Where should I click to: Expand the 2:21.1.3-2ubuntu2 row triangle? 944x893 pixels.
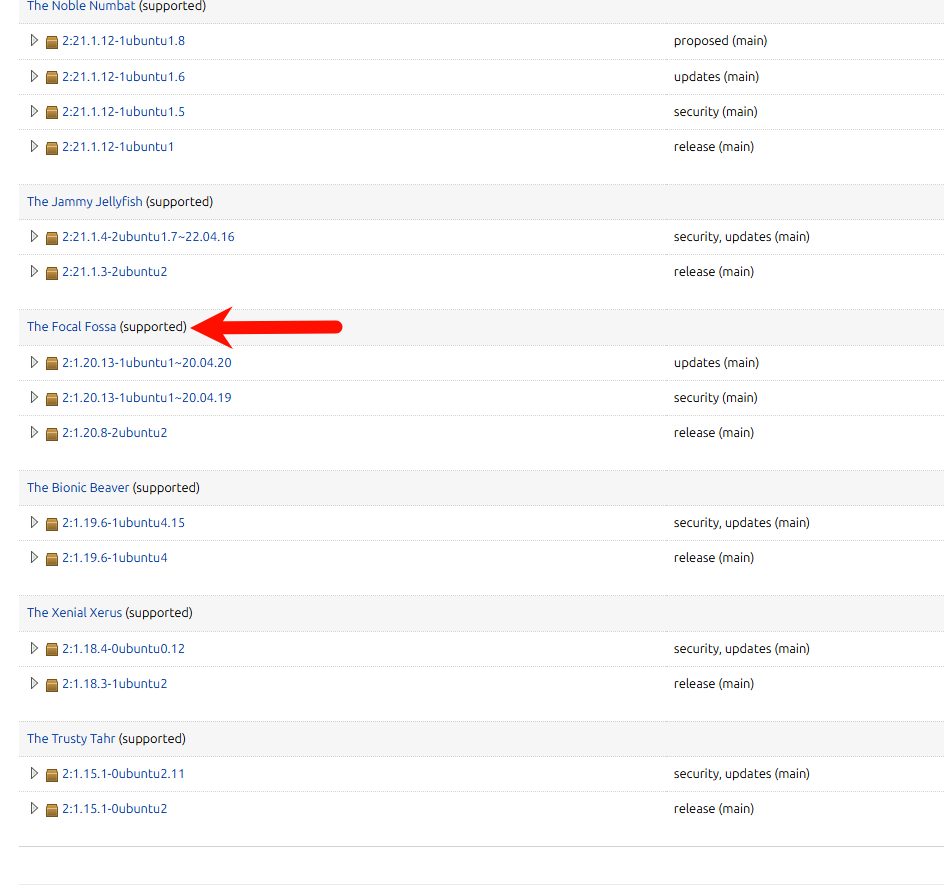(x=34, y=271)
